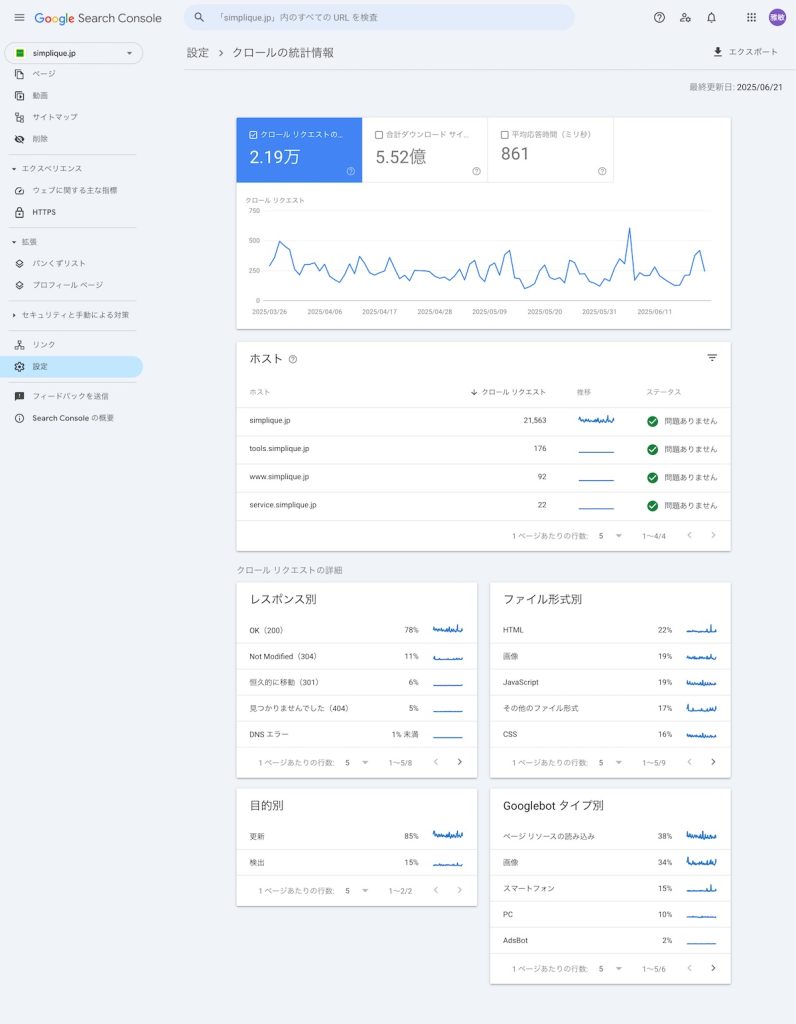This screenshot has height=1024, width=796.
Task: Click the sort arrow on クロール リクエスト column
Action: coord(474,392)
